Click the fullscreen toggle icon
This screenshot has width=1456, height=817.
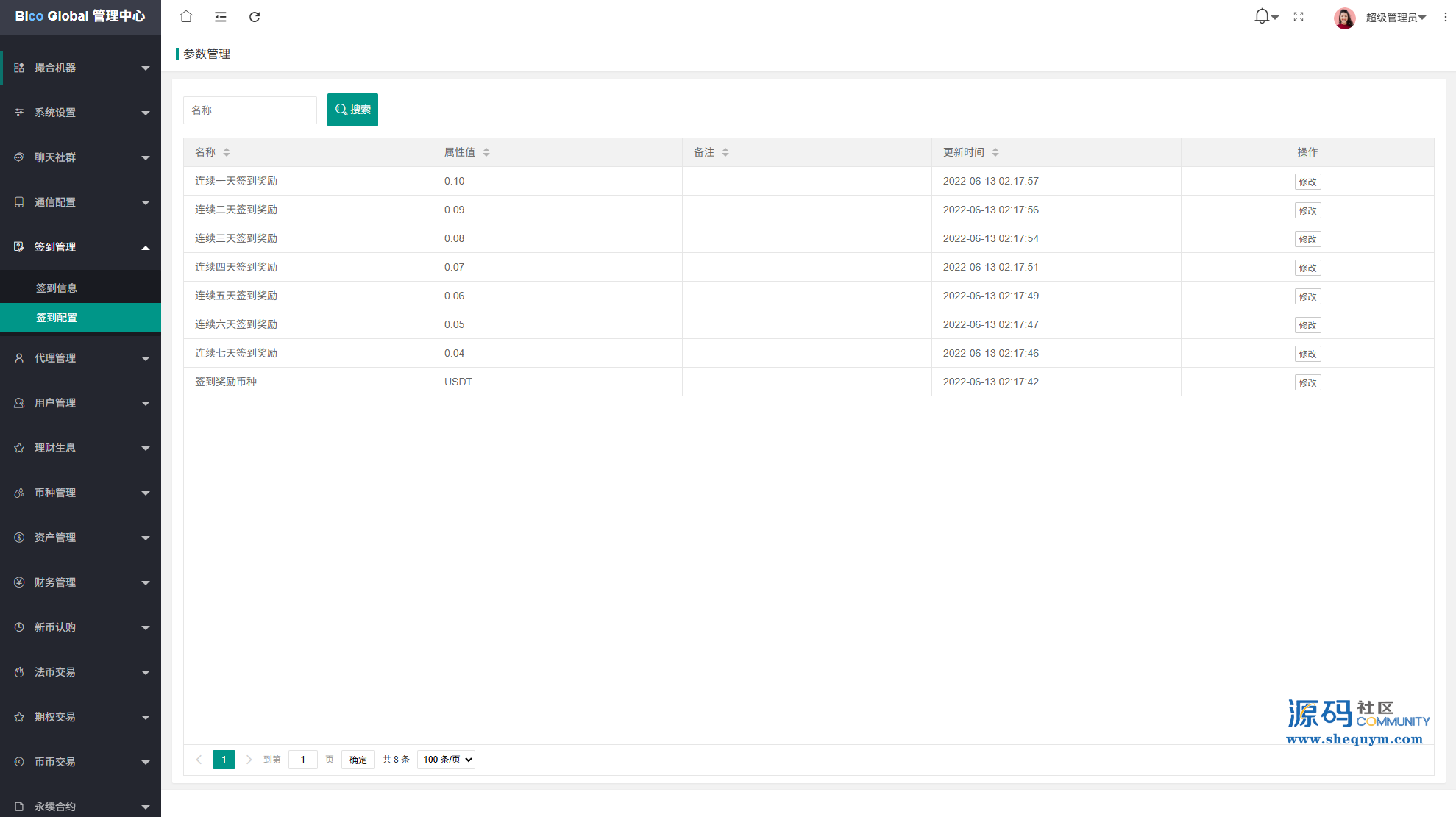point(1299,17)
